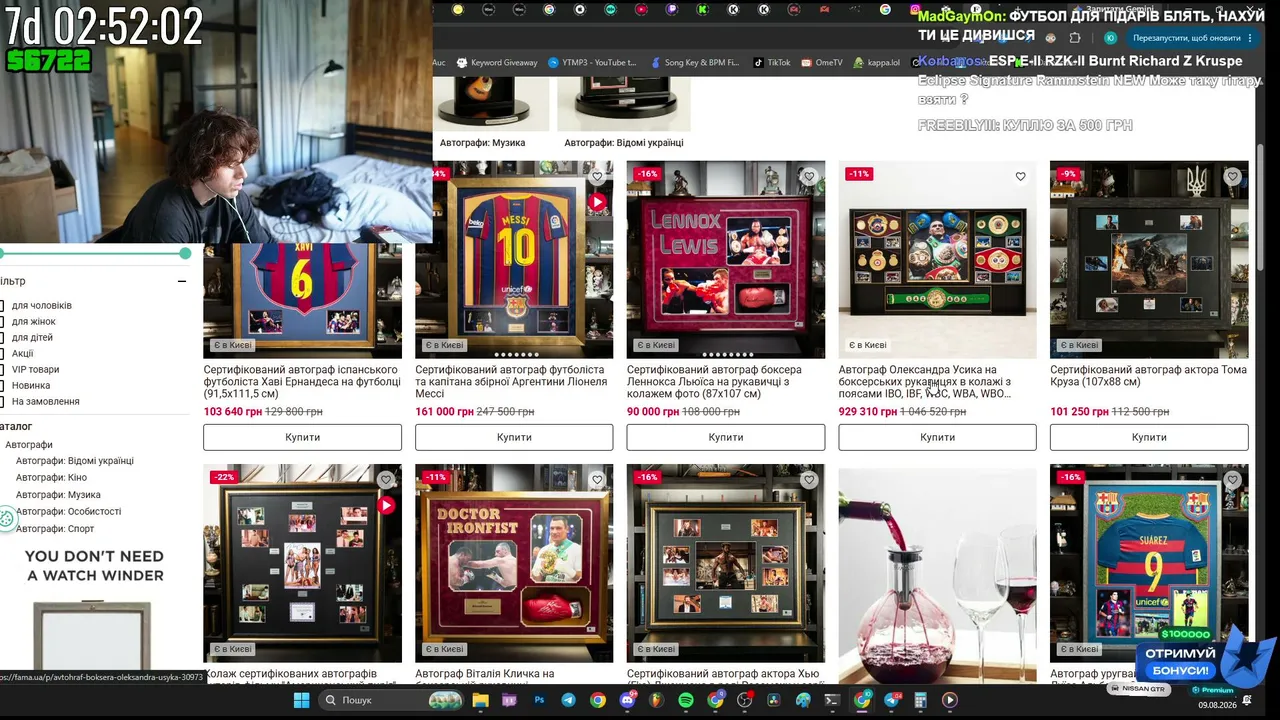Enable the 'Акції' filter checkbox
Screen dimensions: 1280x720
pos(2,353)
